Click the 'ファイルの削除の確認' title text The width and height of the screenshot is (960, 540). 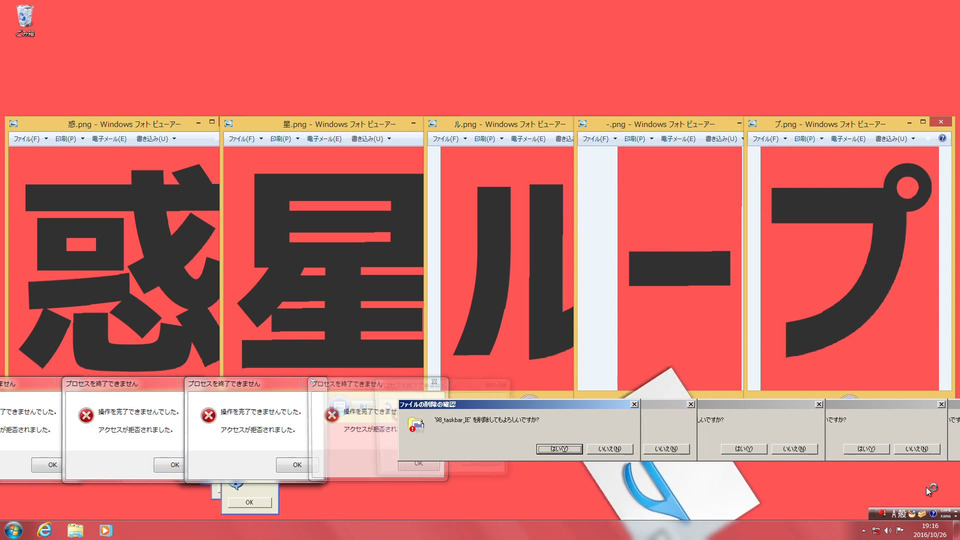point(427,404)
